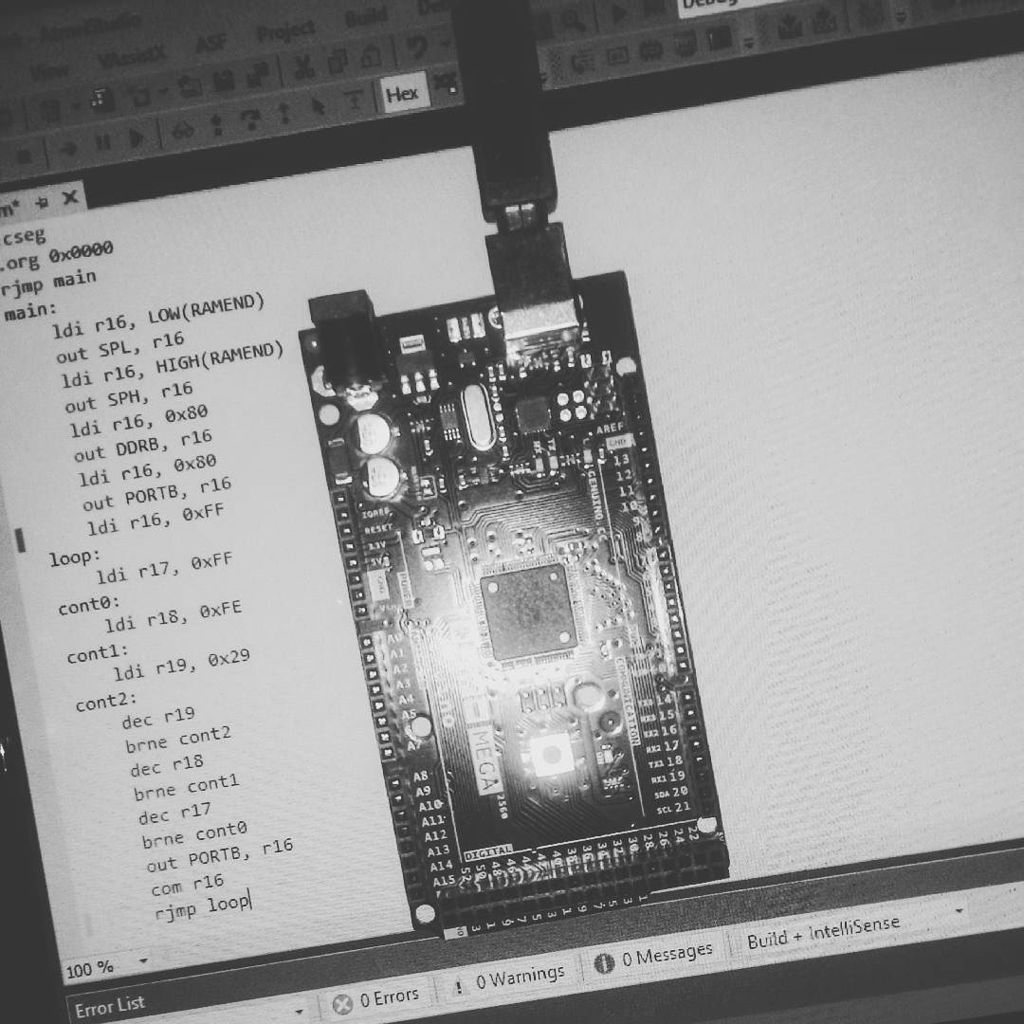Click the Run to Cursor pointer icon
This screenshot has width=1024, height=1024.
(x=317, y=106)
